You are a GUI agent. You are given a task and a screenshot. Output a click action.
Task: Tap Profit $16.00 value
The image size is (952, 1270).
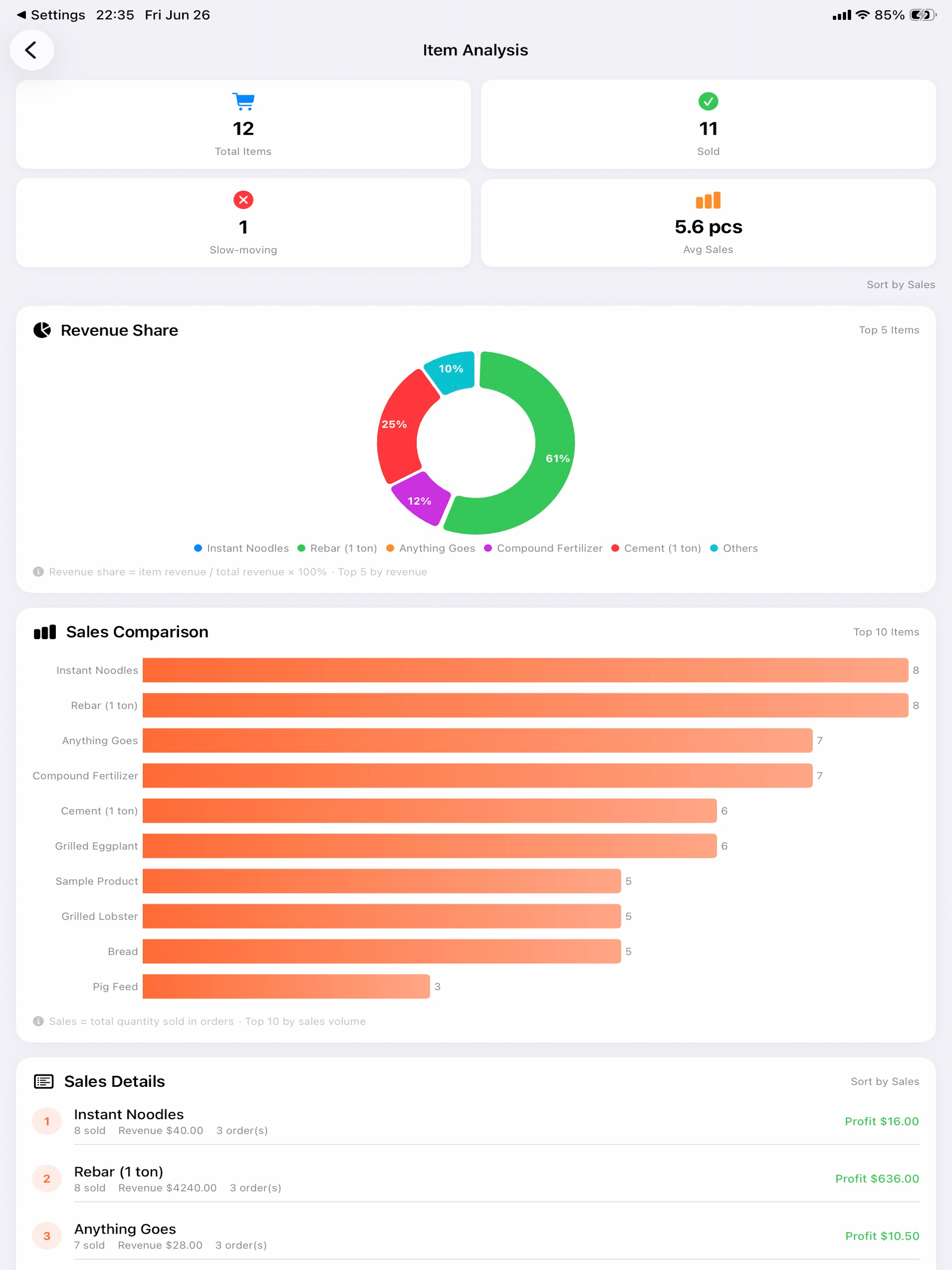pyautogui.click(x=881, y=1121)
